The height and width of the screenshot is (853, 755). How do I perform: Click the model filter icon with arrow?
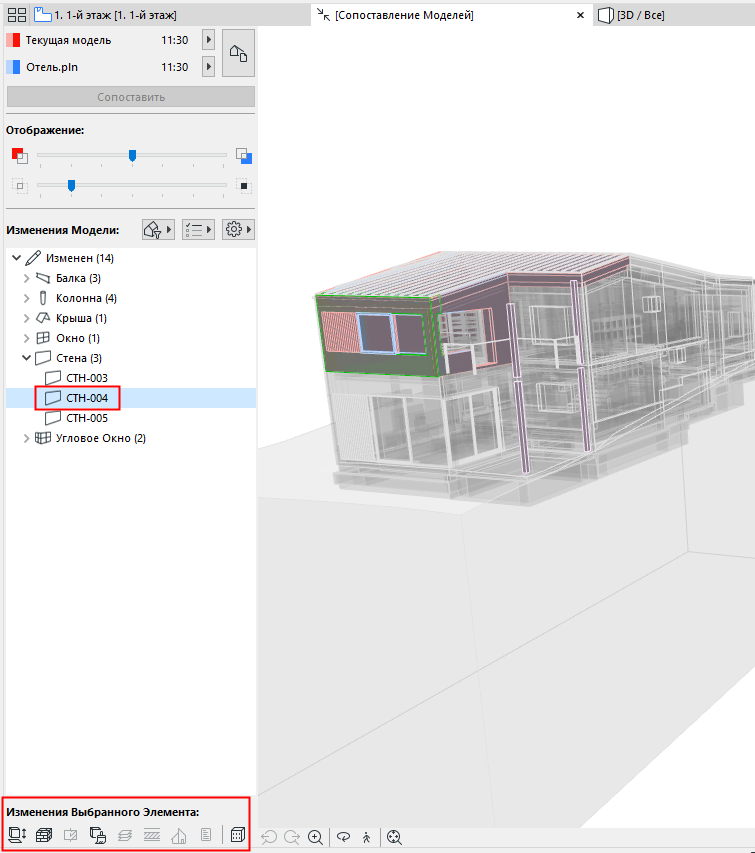pyautogui.click(x=158, y=230)
